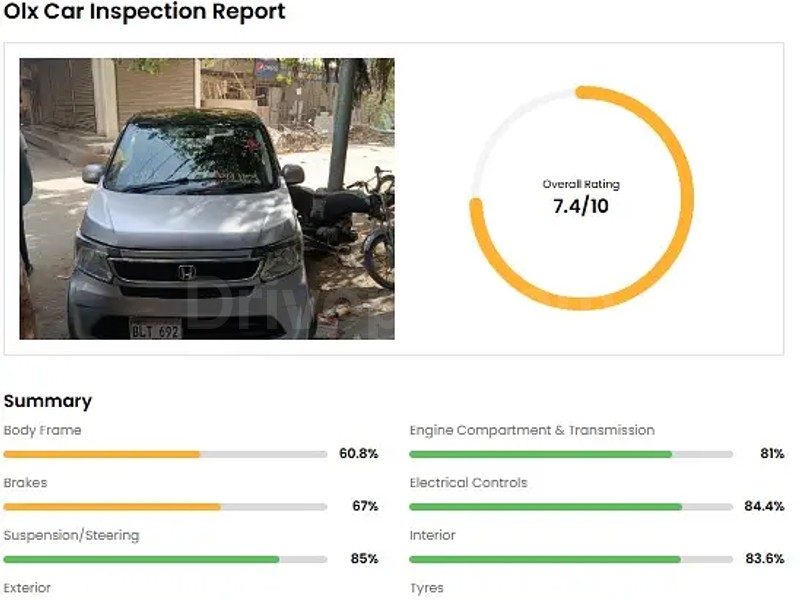Click the Suspension/Steering progress bar

(165, 559)
